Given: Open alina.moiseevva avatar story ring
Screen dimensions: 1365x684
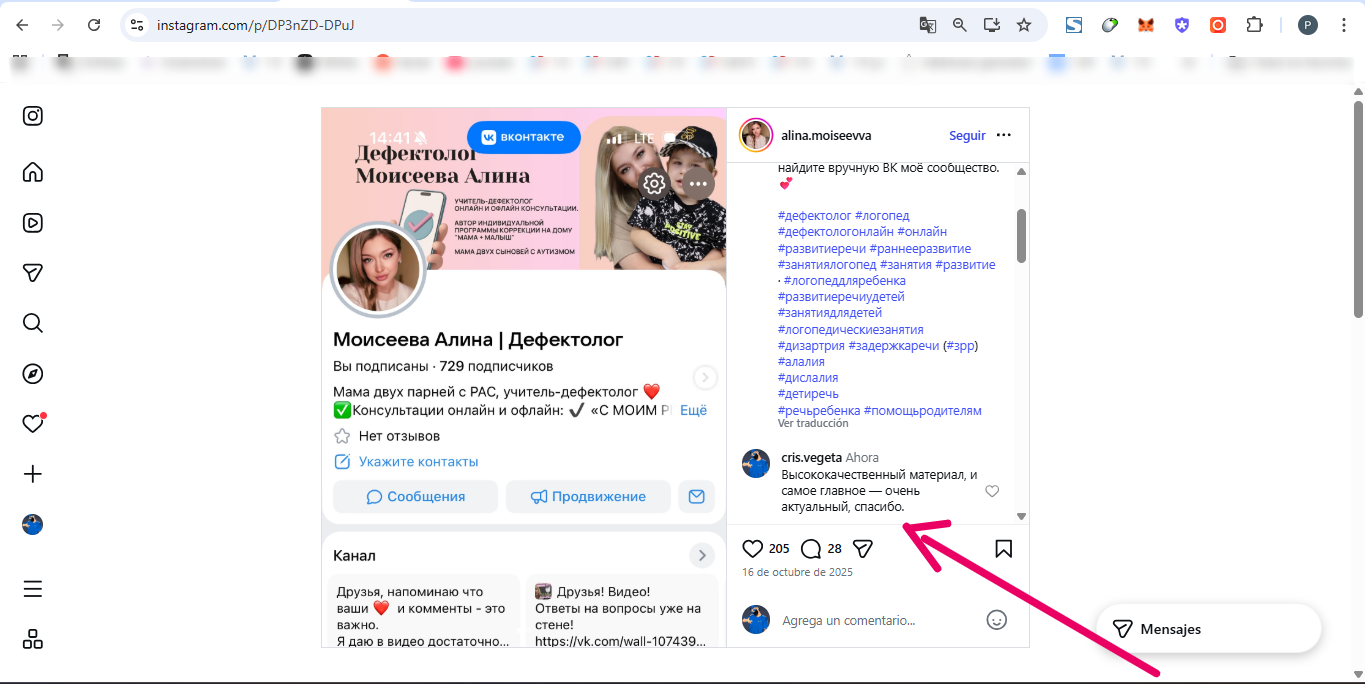Looking at the screenshot, I should 755,135.
